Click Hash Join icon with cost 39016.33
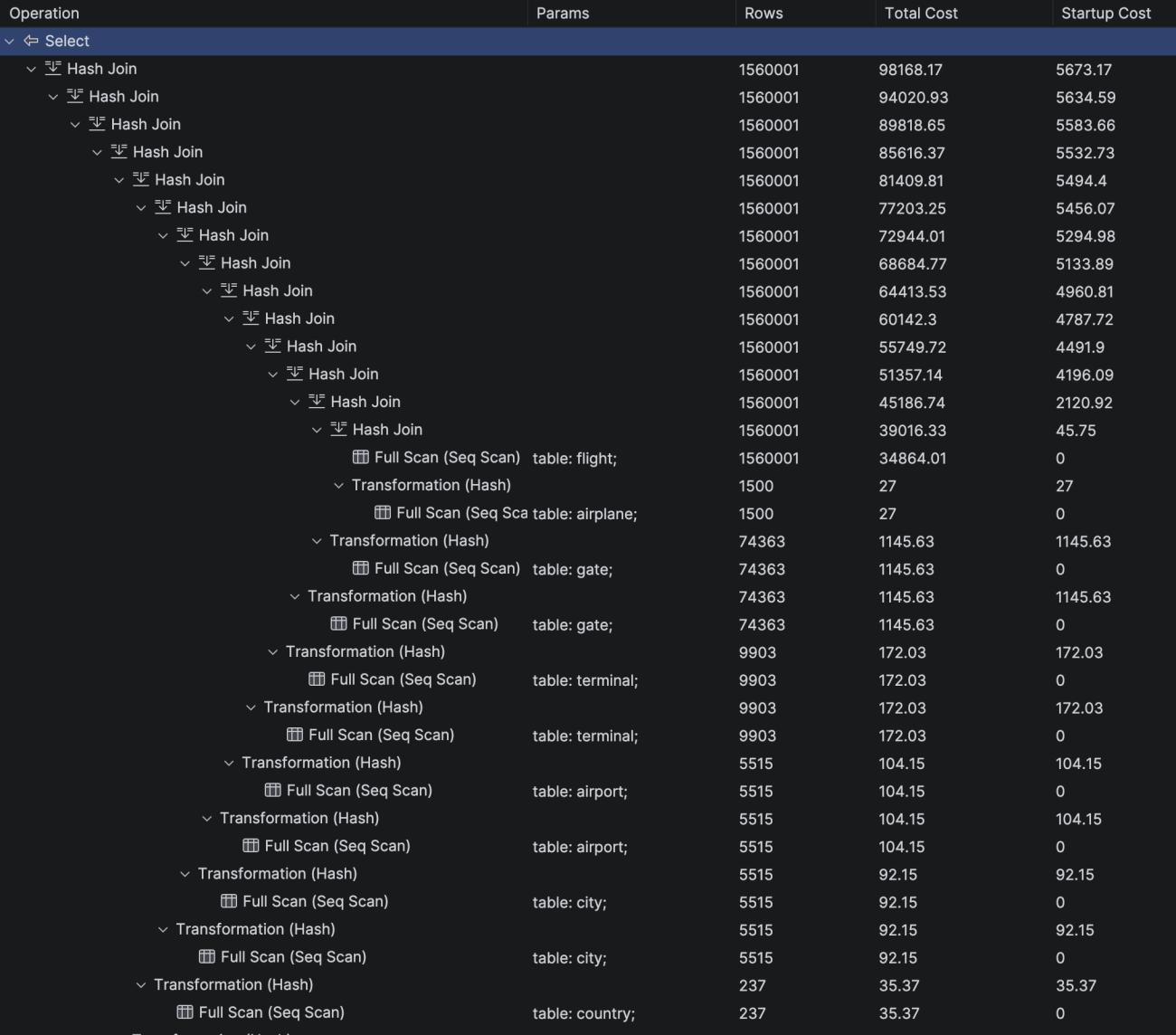This screenshot has width=1176, height=1035. [338, 430]
